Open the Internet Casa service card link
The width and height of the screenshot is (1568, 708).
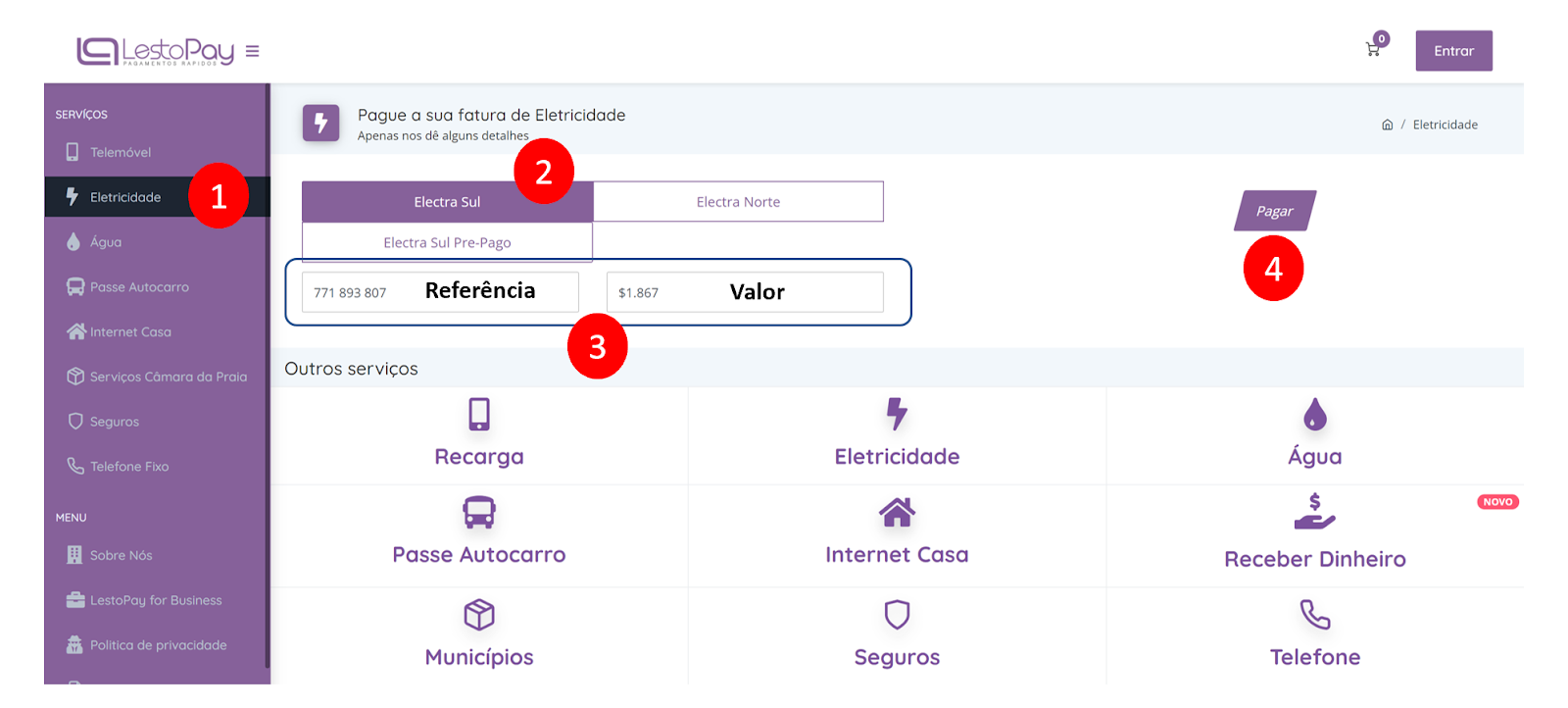pos(897,555)
